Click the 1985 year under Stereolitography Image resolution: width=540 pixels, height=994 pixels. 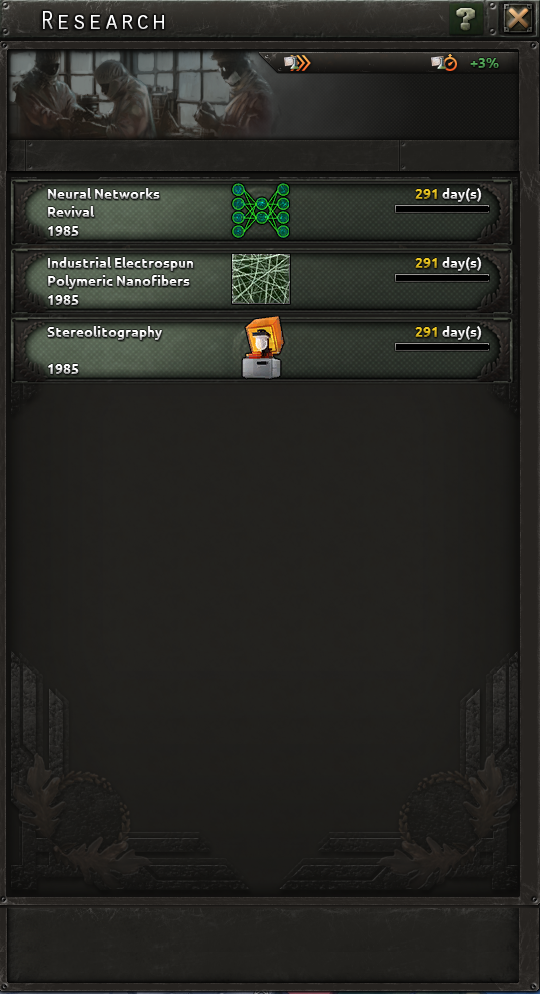coord(63,369)
